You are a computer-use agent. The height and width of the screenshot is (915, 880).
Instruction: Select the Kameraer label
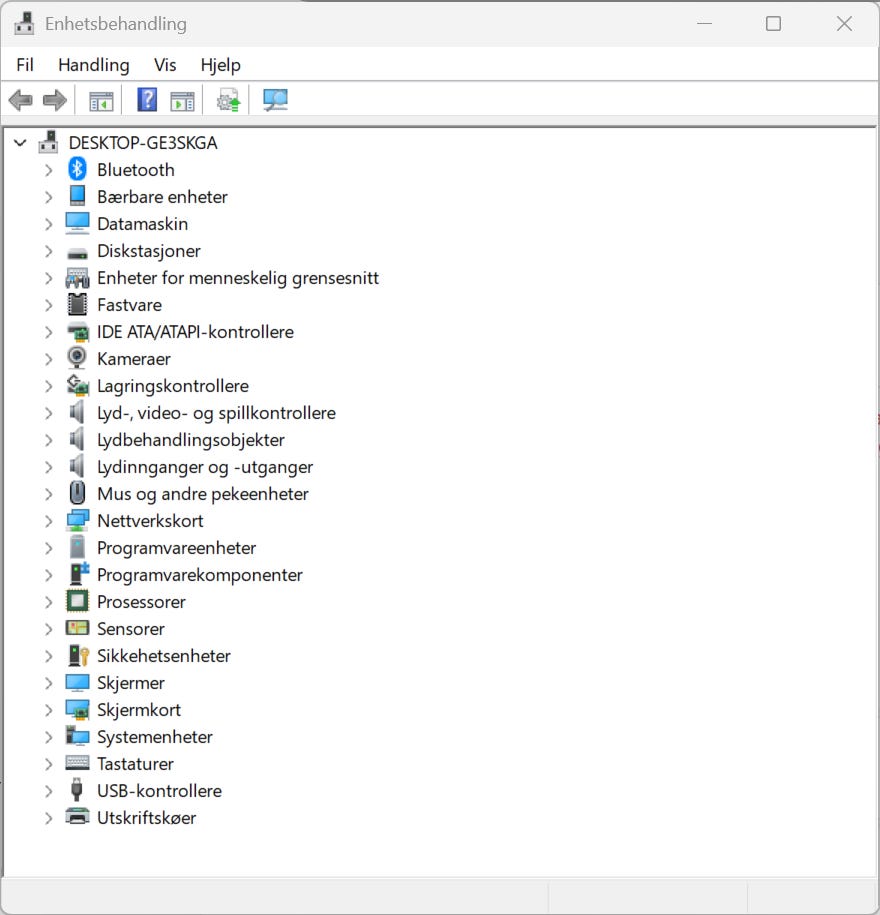134,359
